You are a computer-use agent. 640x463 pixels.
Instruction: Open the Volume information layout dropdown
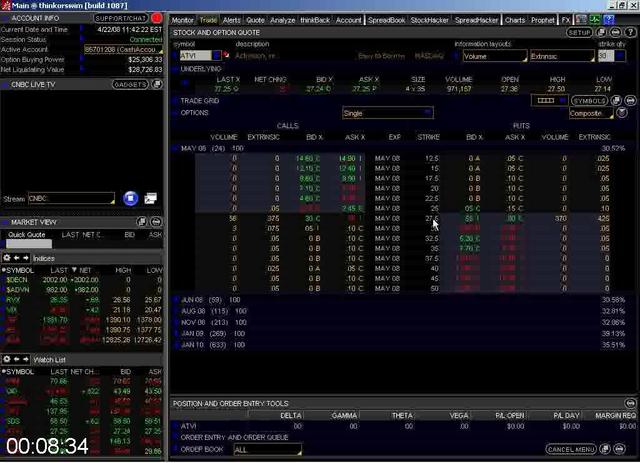(x=495, y=56)
